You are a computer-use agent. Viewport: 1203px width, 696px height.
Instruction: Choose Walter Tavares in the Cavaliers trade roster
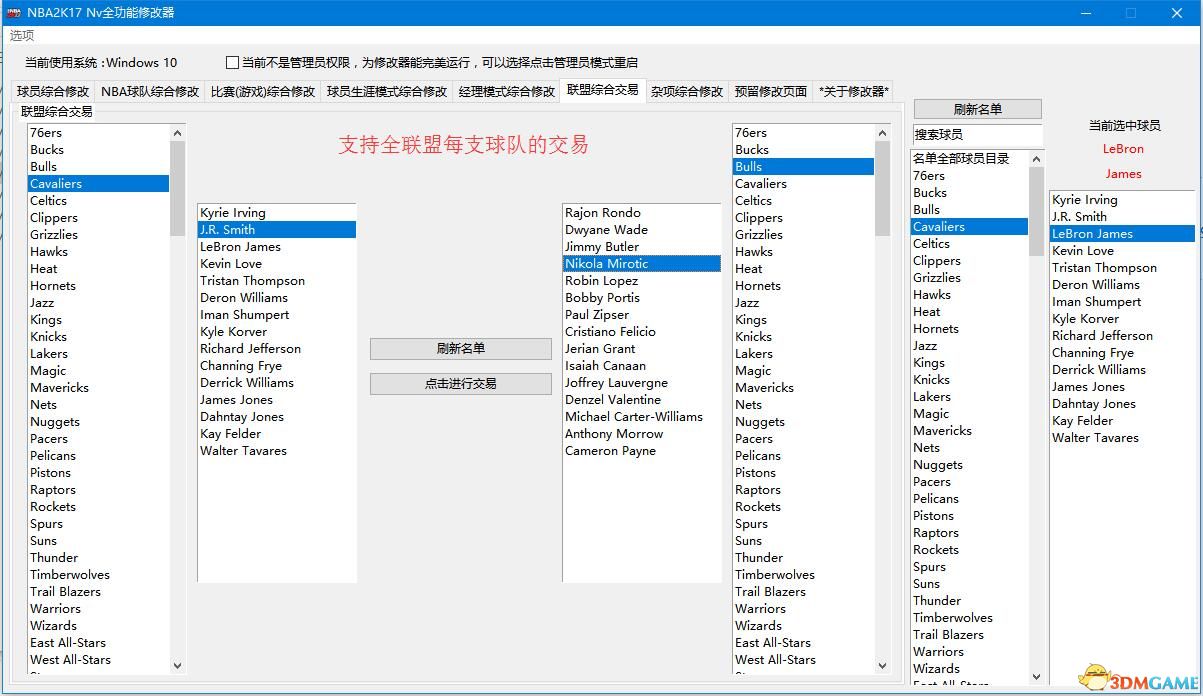[x=277, y=451]
